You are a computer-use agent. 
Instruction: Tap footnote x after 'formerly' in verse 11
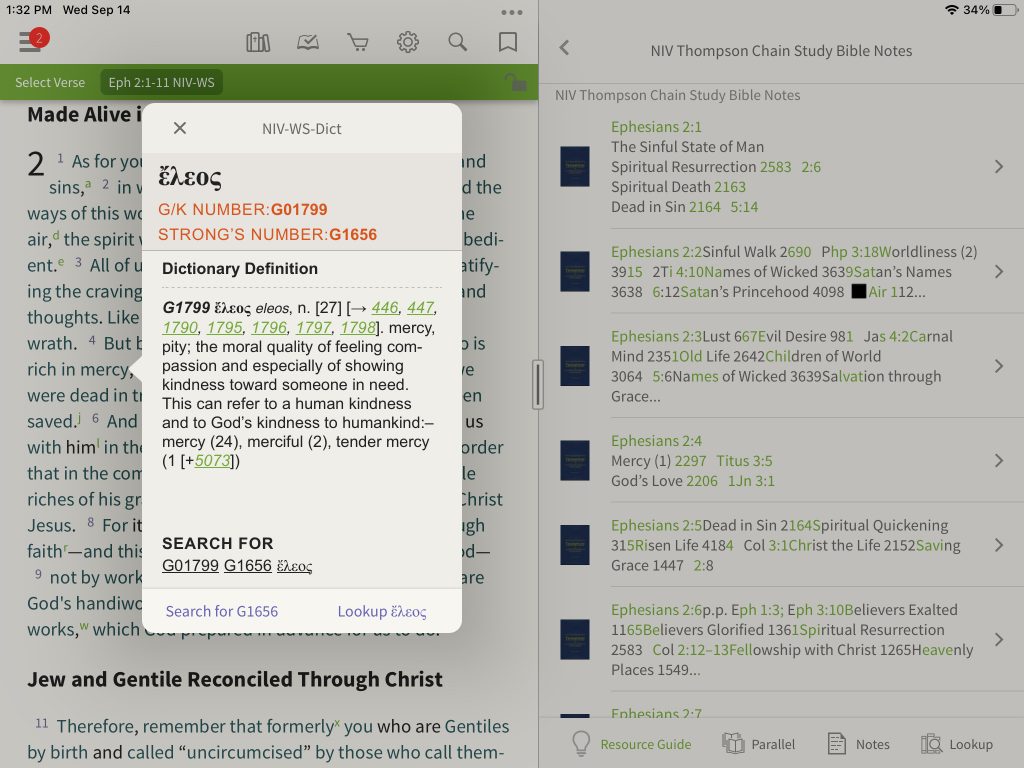point(337,722)
